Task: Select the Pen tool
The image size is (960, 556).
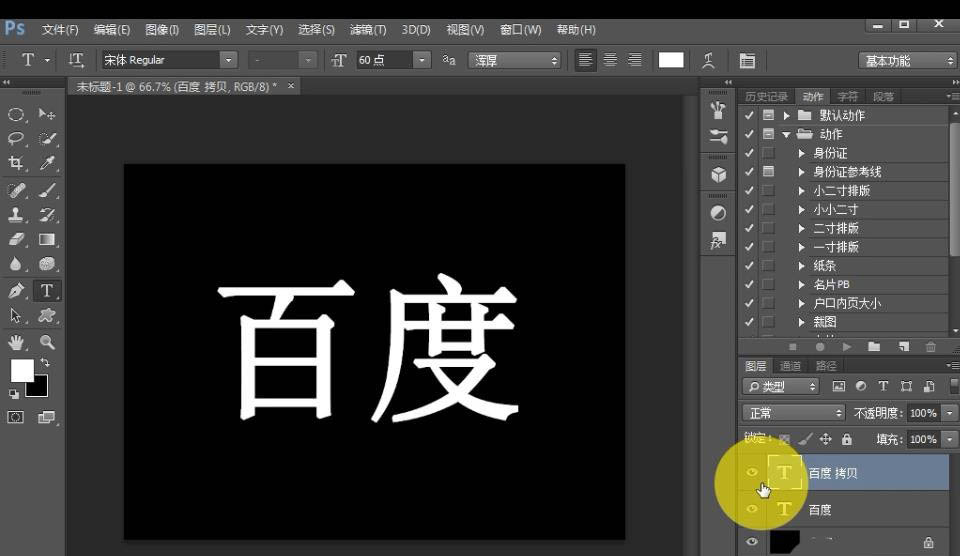Action: (x=16, y=291)
